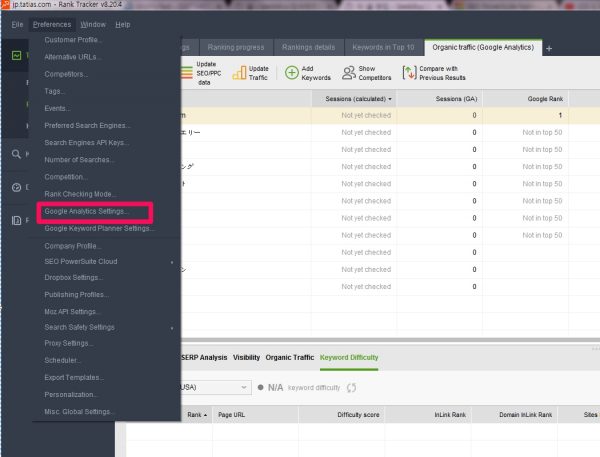
Task: Add a new workspace tab with plus
Action: [549, 49]
